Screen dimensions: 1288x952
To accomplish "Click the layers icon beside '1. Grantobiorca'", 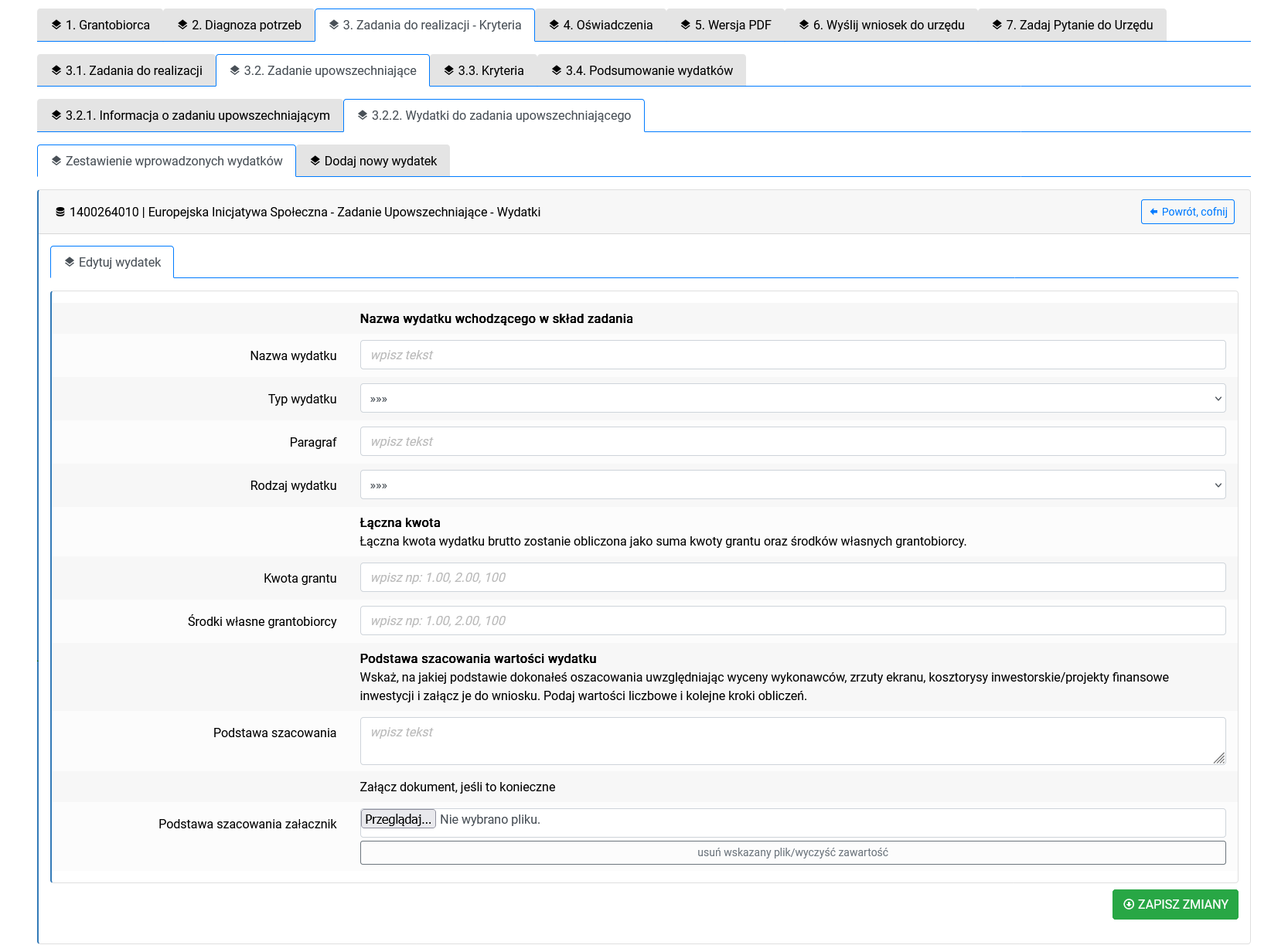I will pos(56,25).
